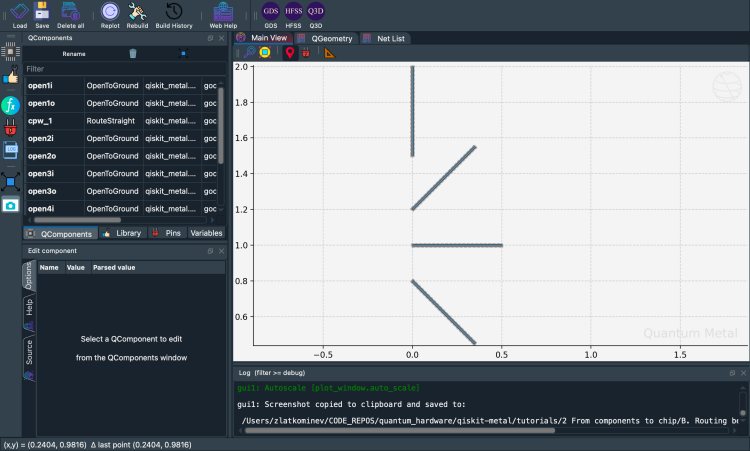Switch to the Library tab
This screenshot has height=451, width=750.
tap(122, 233)
